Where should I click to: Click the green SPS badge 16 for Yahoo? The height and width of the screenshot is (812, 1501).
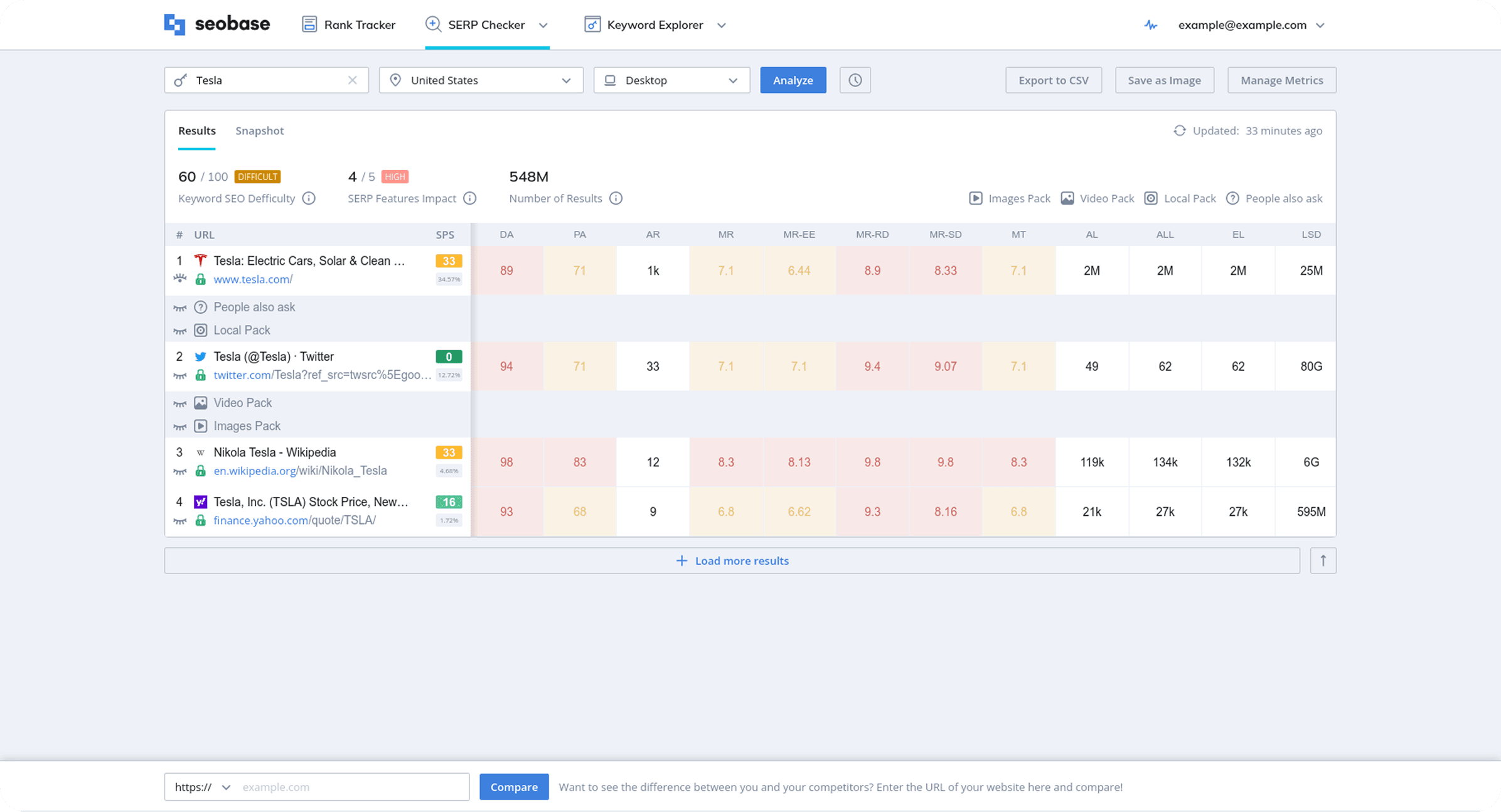point(449,502)
